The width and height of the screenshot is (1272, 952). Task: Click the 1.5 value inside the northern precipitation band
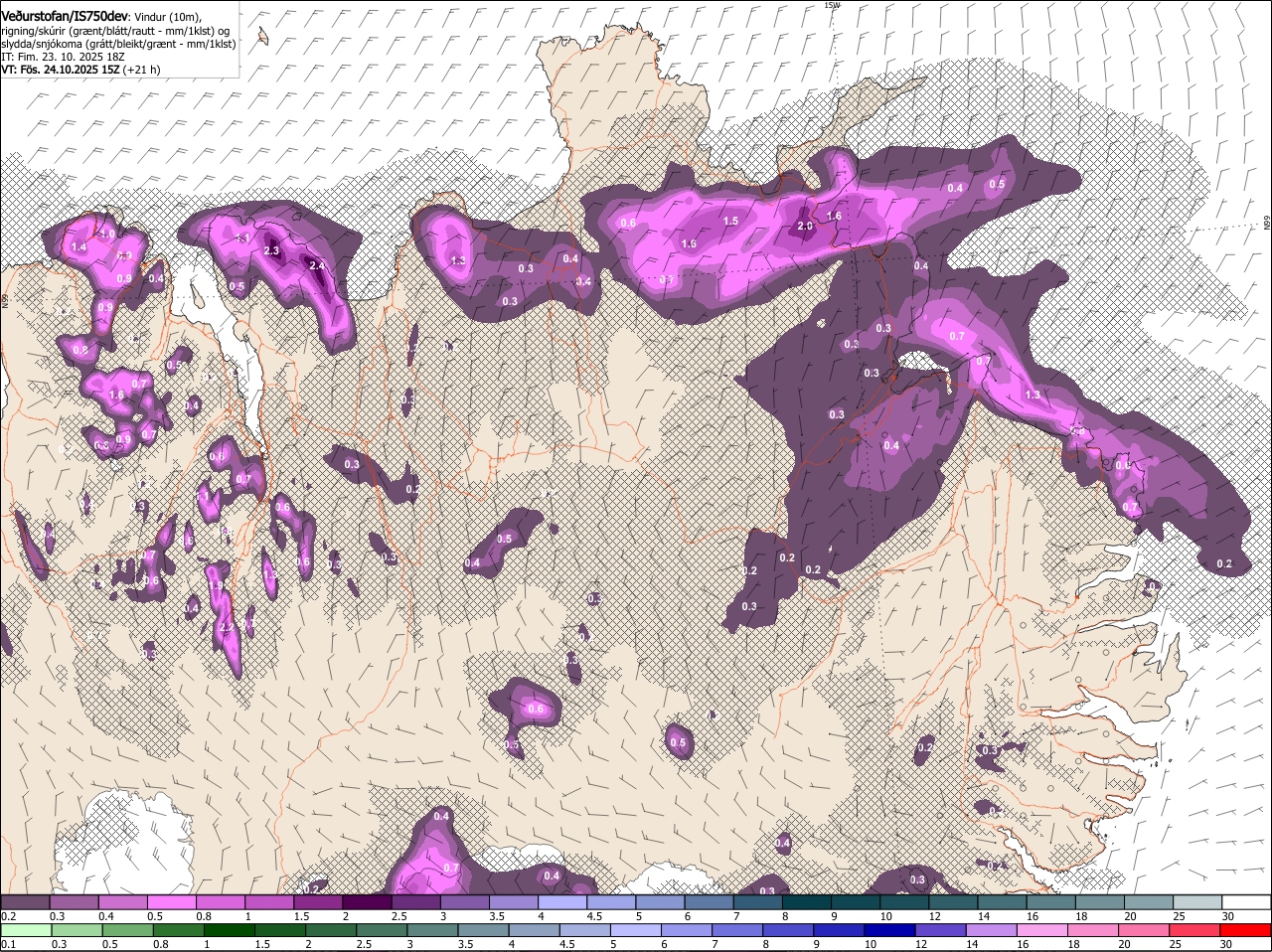(x=730, y=221)
